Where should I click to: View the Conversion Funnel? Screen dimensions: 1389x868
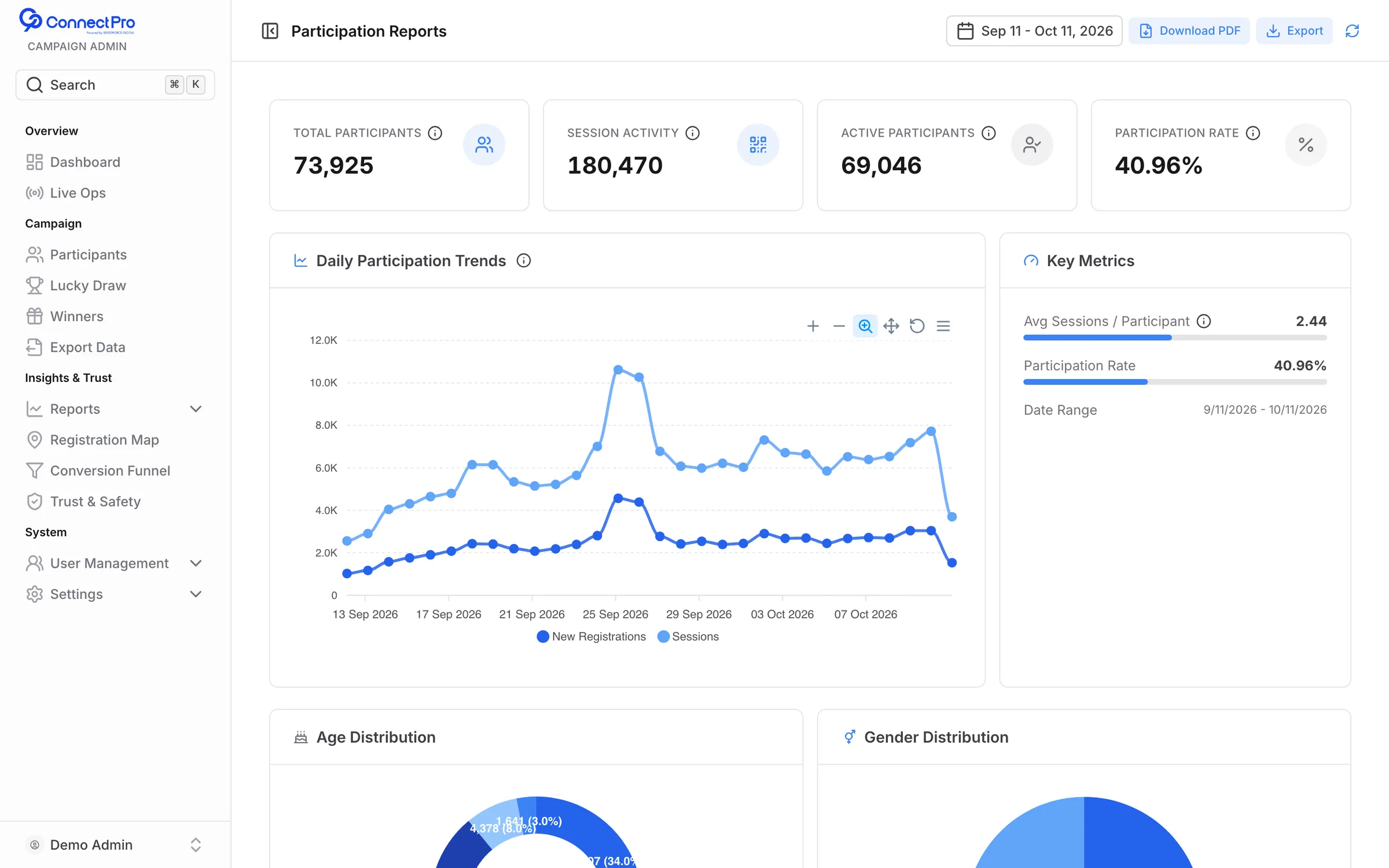pyautogui.click(x=115, y=470)
